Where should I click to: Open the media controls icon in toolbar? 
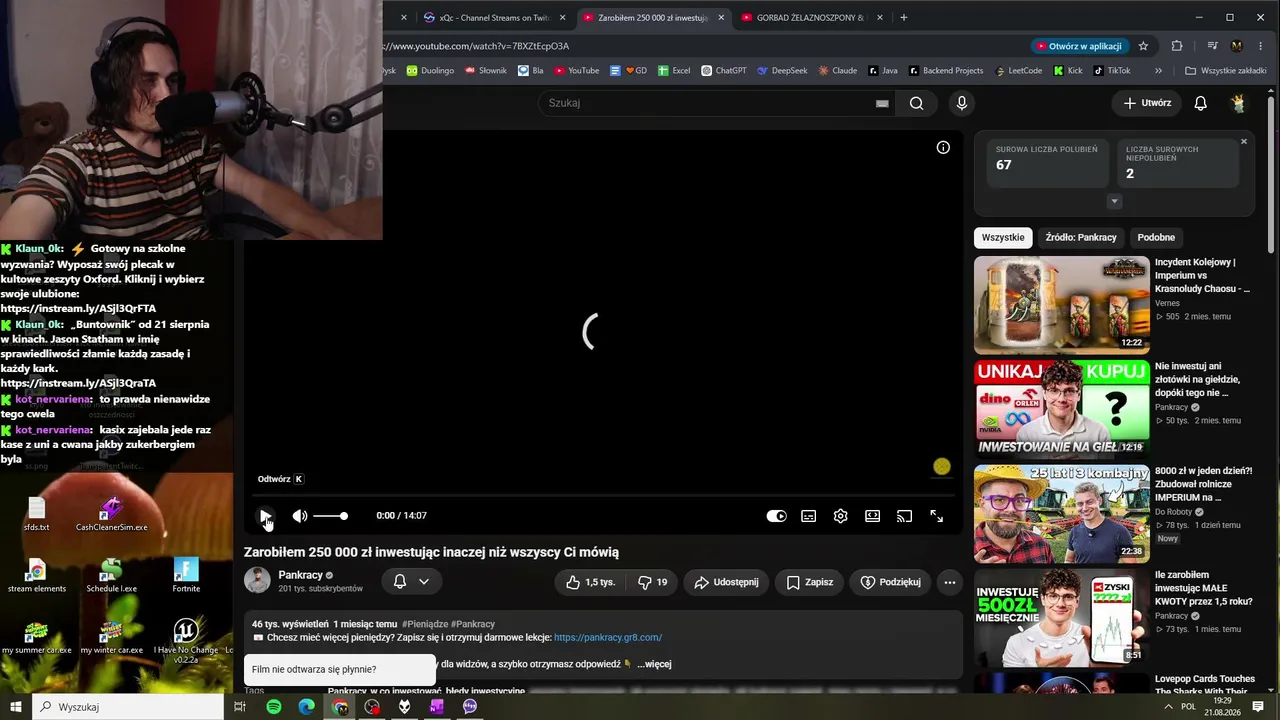[x=1212, y=46]
